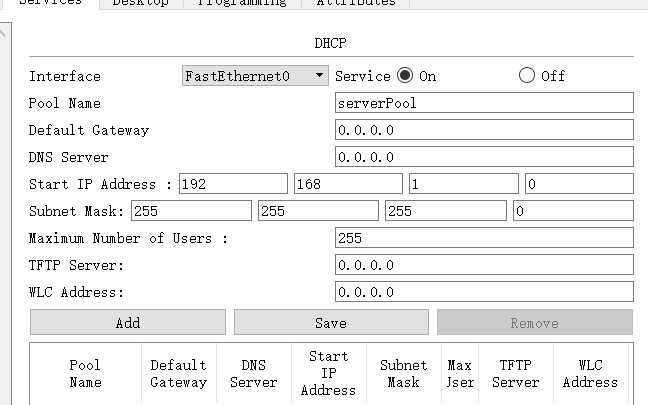
Task: Click the Start IP first octet field 192
Action: pos(233,183)
